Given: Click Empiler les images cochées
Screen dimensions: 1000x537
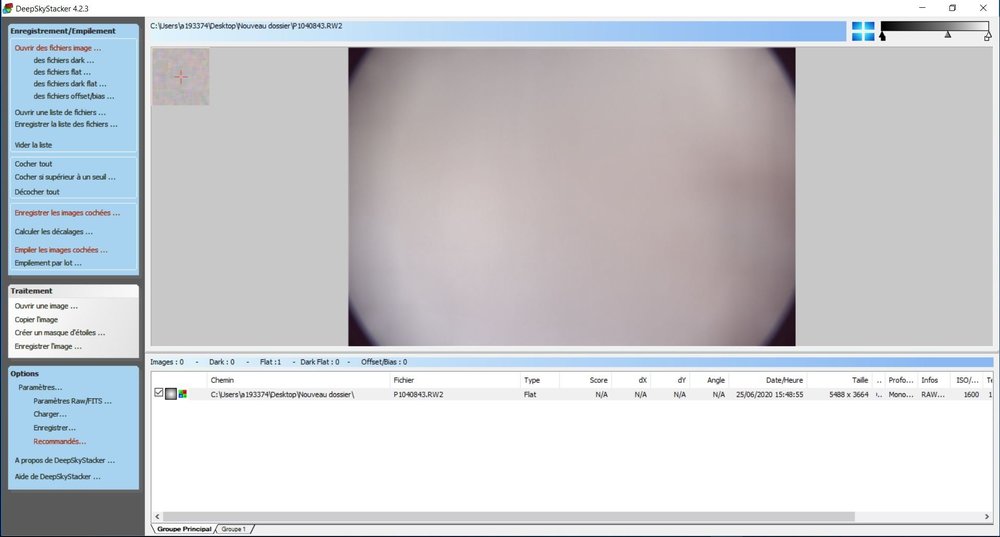Looking at the screenshot, I should [61, 250].
